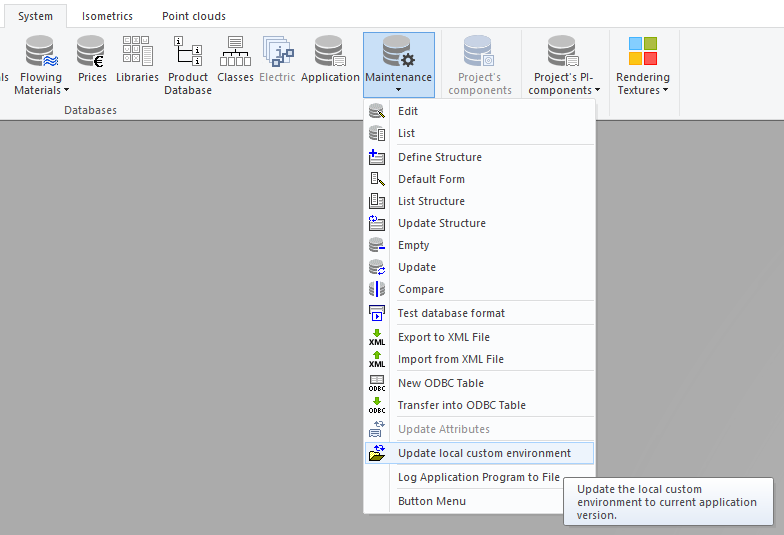Open Button Menu entry
The height and width of the screenshot is (535, 784).
tap(432, 501)
